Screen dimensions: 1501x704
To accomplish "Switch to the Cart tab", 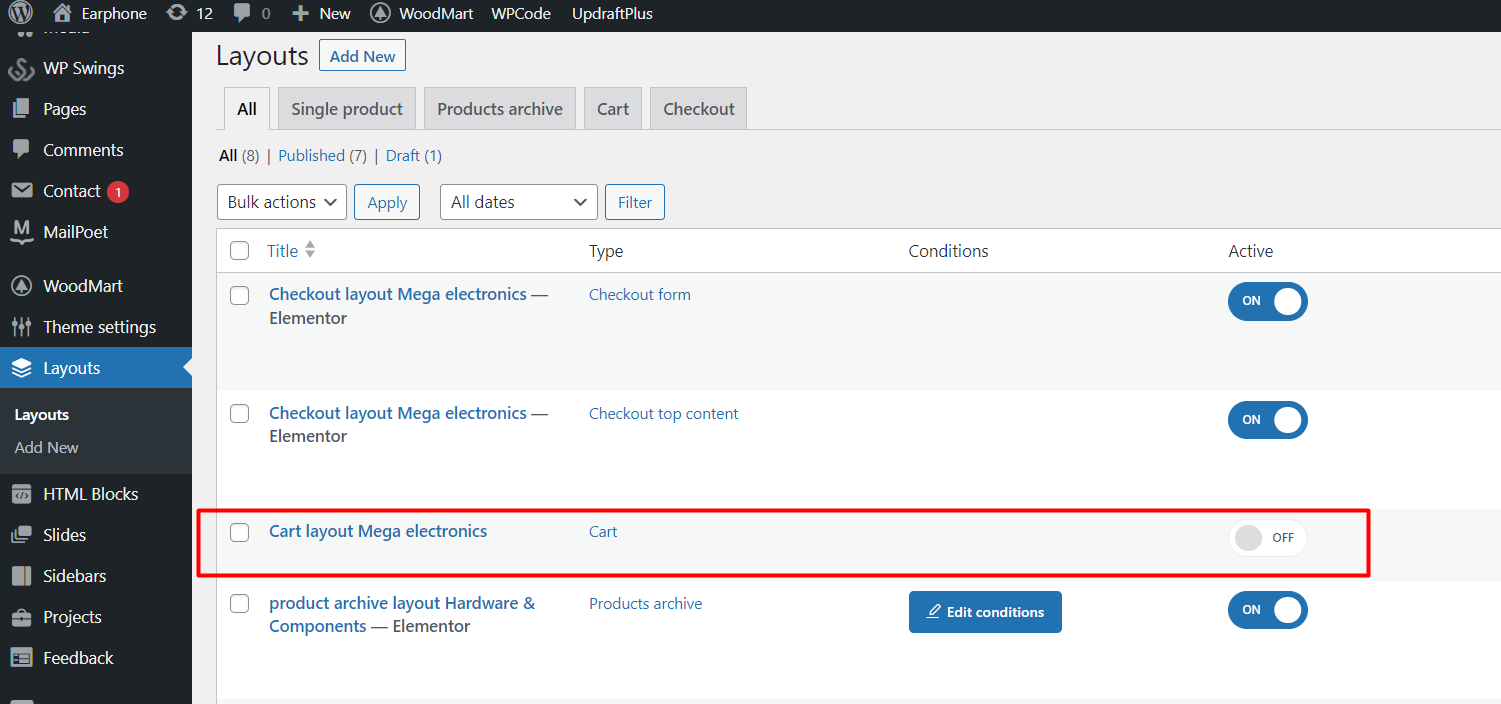I will click(613, 109).
